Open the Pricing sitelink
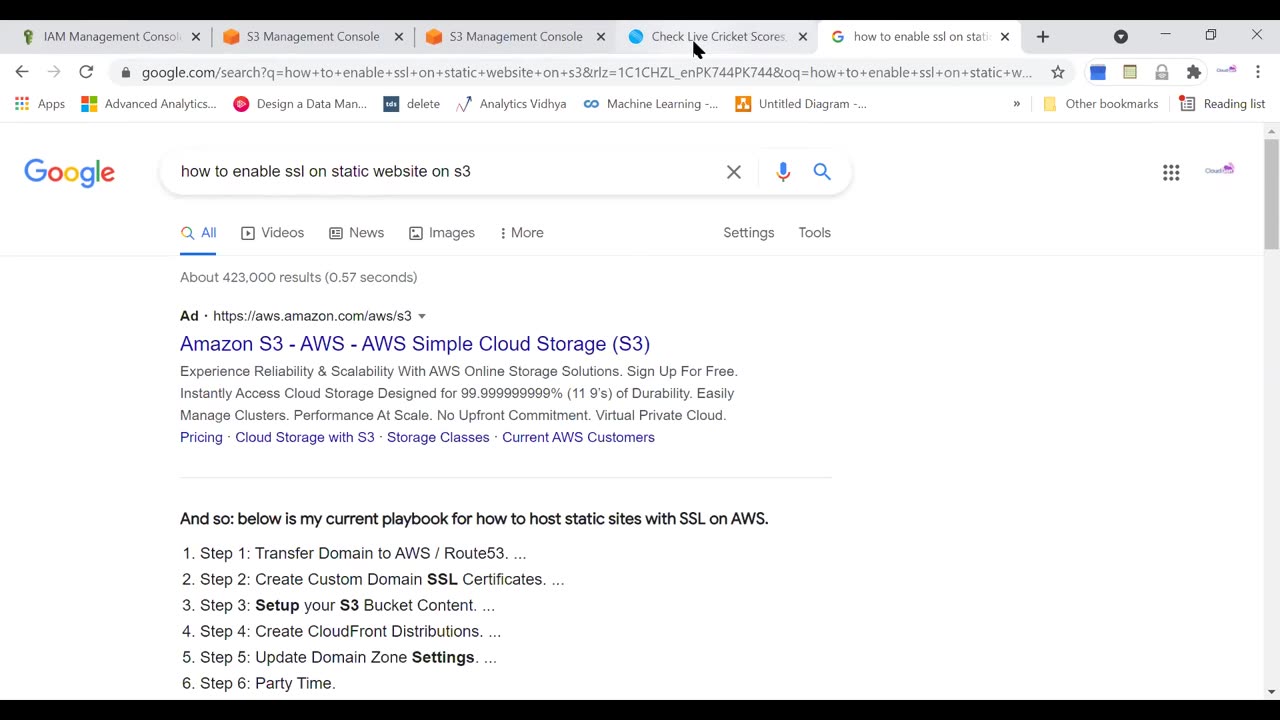Image resolution: width=1280 pixels, height=720 pixels. tap(201, 437)
